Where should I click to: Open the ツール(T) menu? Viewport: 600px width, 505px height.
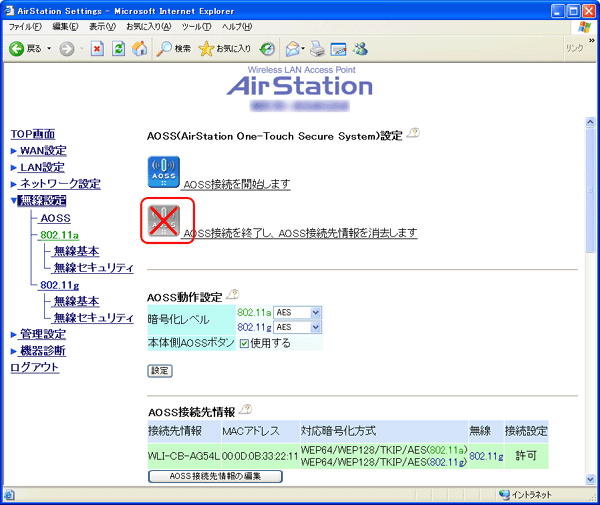tap(196, 27)
